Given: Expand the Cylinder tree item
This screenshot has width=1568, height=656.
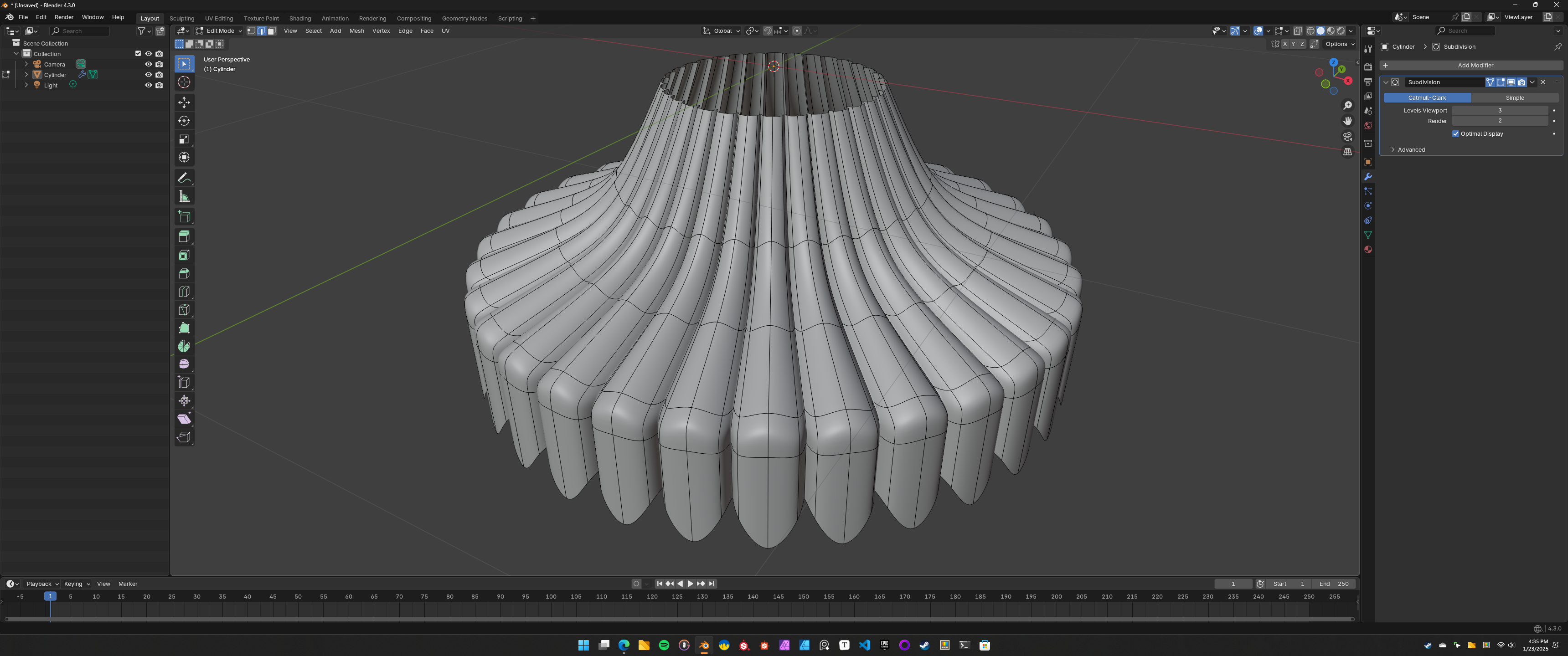Looking at the screenshot, I should [26, 75].
